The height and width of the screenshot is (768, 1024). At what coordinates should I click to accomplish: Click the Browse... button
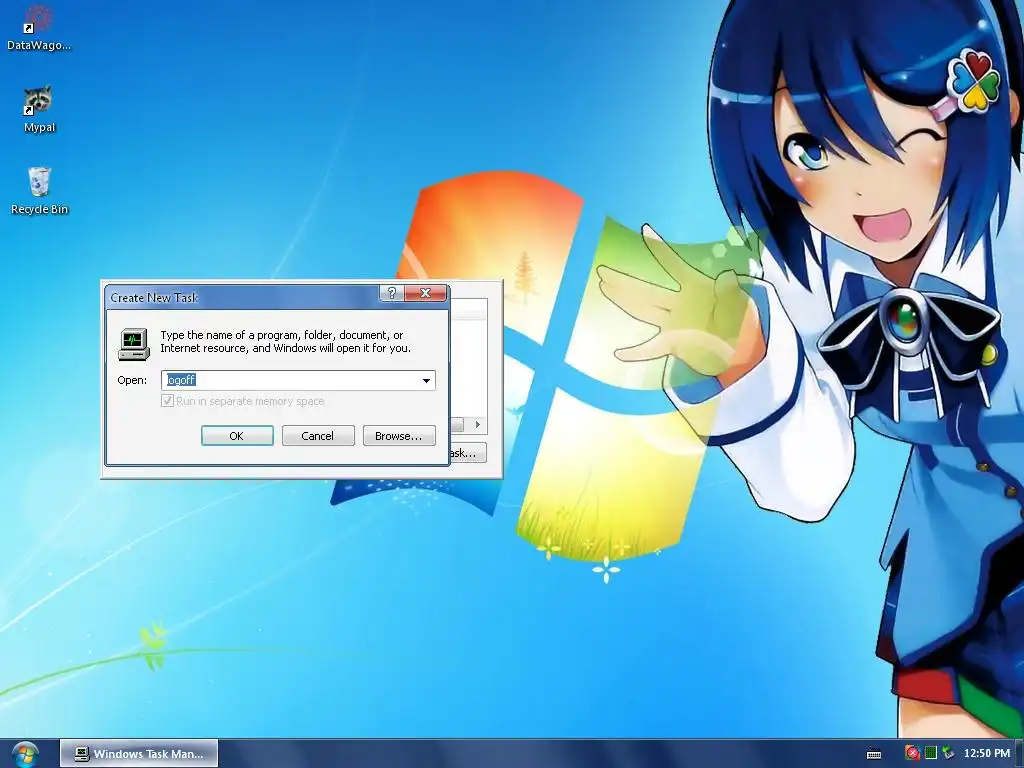tap(398, 436)
